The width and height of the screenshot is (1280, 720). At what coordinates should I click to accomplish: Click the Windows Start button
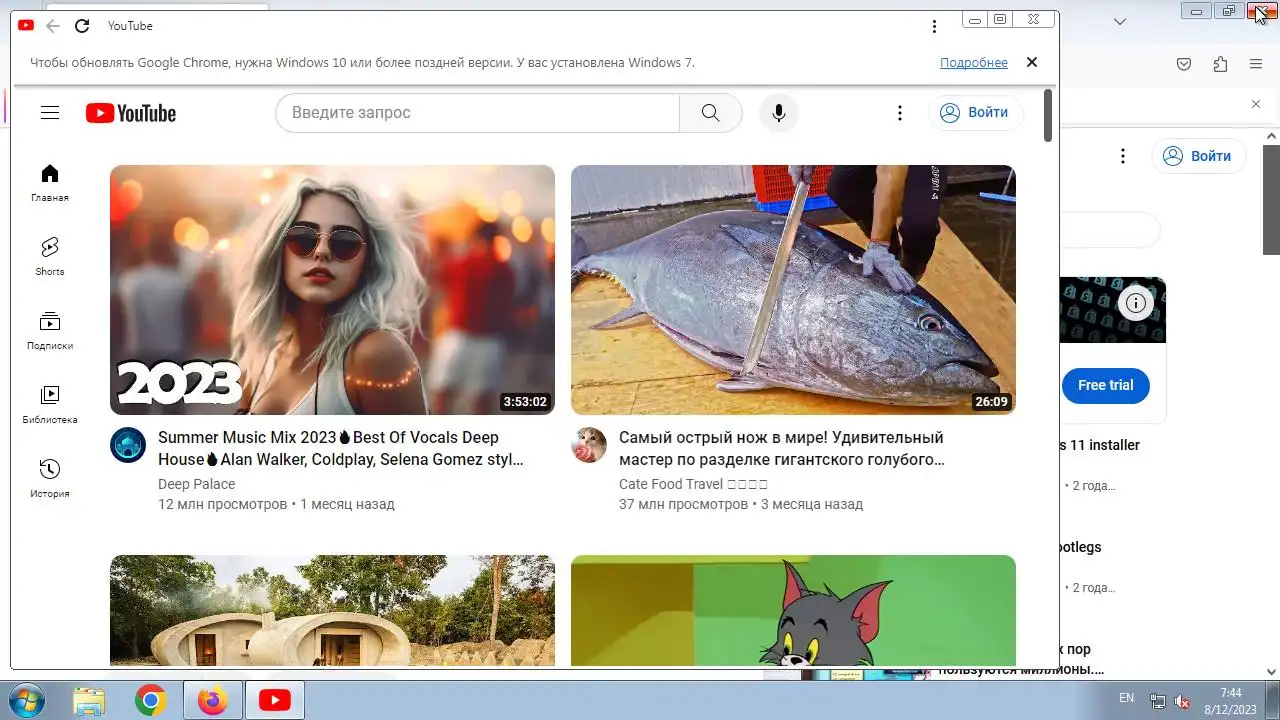(x=25, y=701)
